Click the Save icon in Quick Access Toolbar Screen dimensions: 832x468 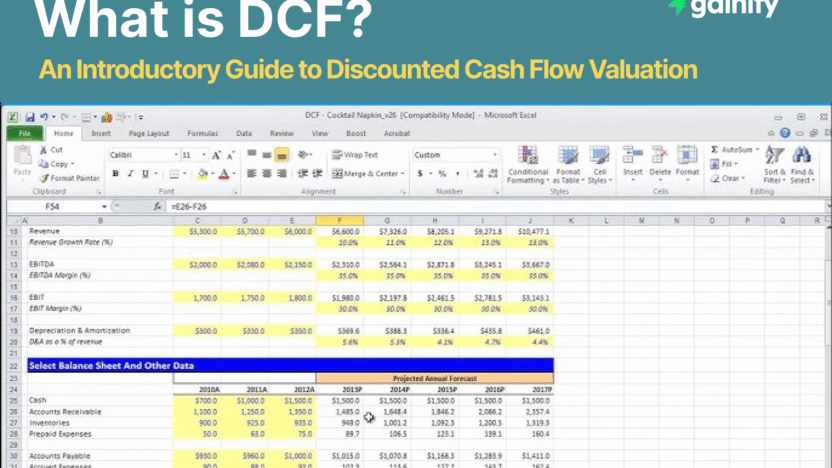pyautogui.click(x=30, y=117)
